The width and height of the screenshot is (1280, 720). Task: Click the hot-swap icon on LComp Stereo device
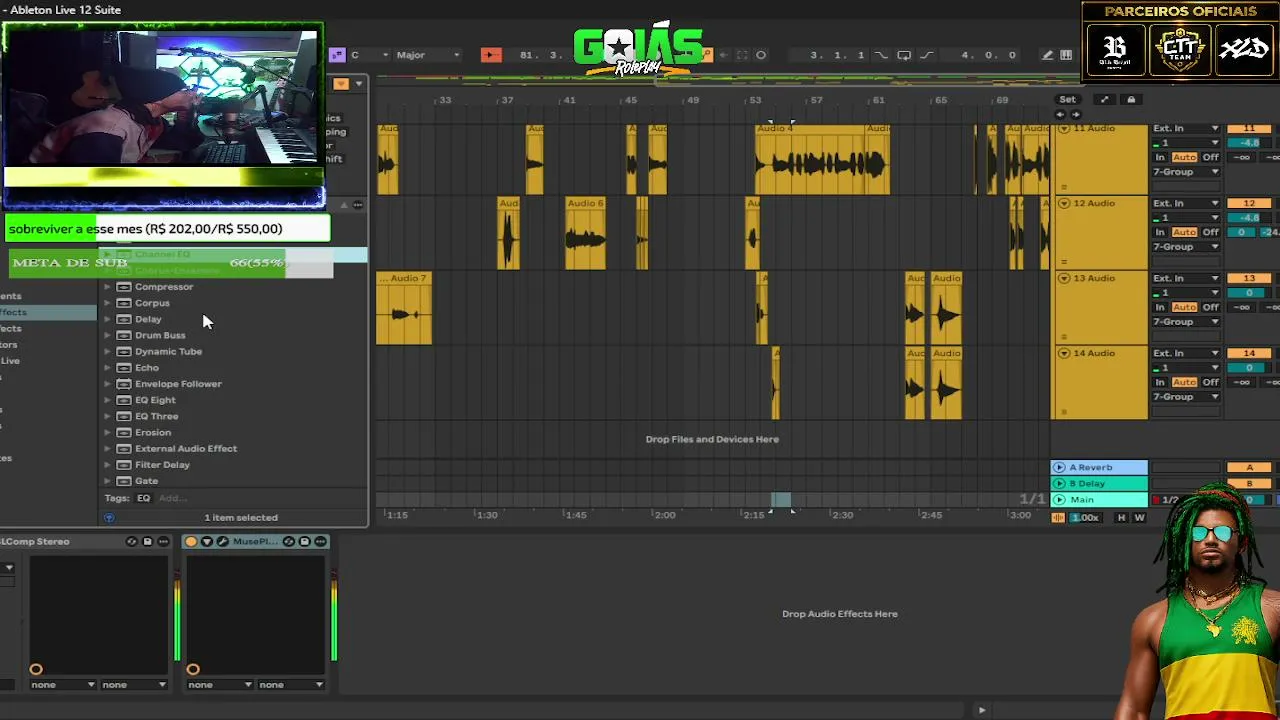pyautogui.click(x=132, y=542)
